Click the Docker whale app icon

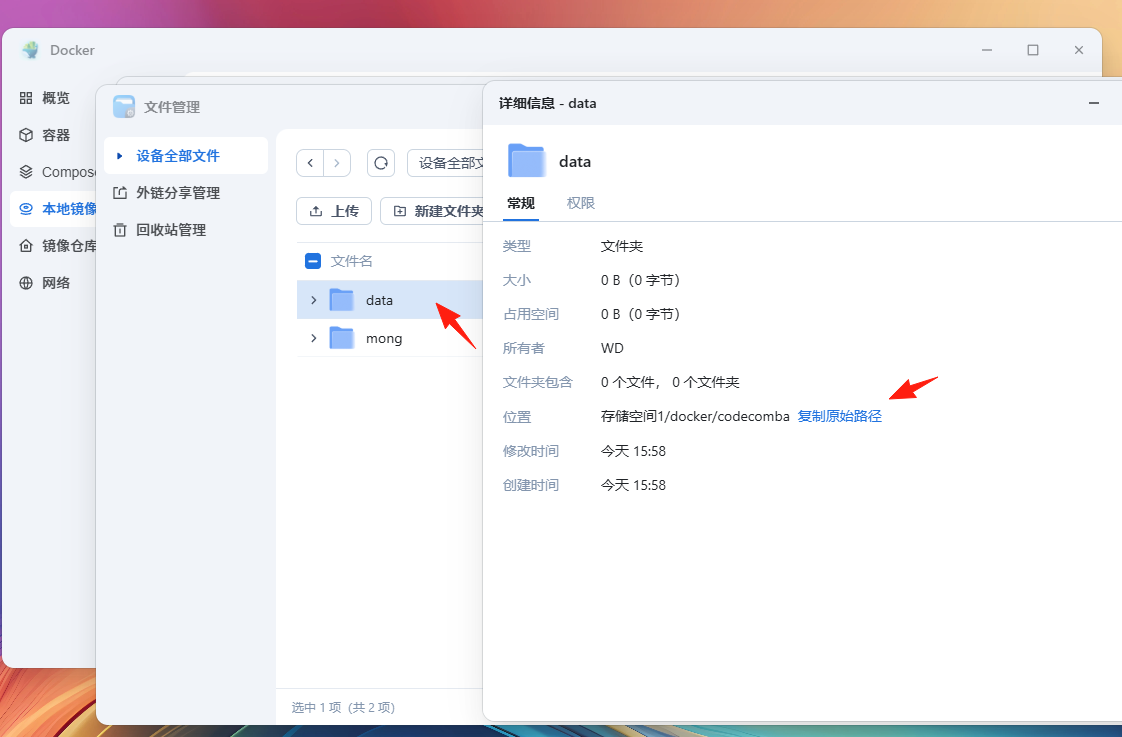tap(30, 50)
